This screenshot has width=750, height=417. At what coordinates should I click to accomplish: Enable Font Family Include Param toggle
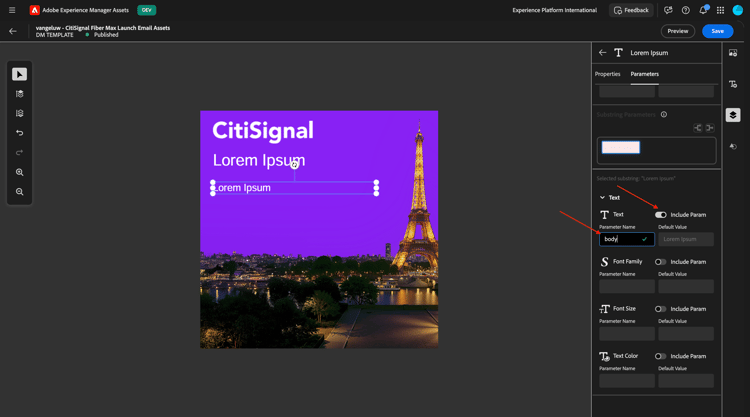point(661,262)
